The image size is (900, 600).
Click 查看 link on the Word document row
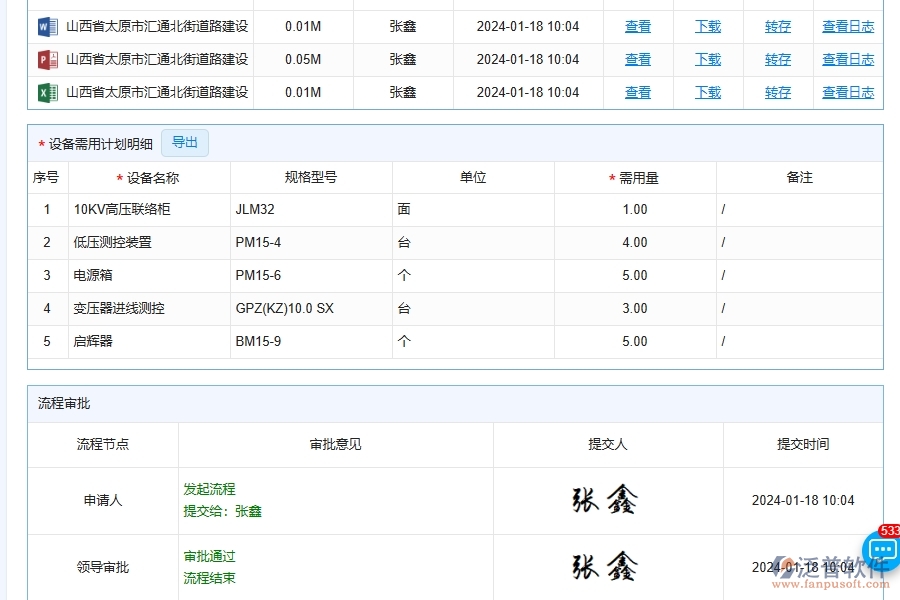pos(637,26)
